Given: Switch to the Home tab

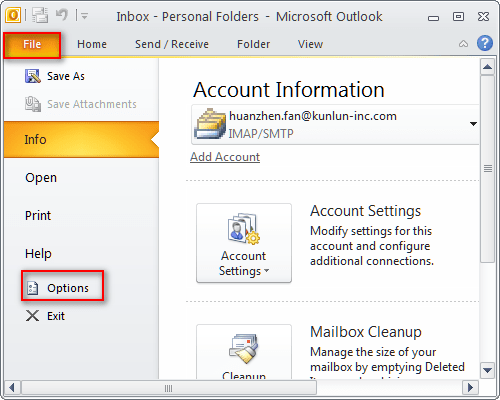Looking at the screenshot, I should 92,44.
